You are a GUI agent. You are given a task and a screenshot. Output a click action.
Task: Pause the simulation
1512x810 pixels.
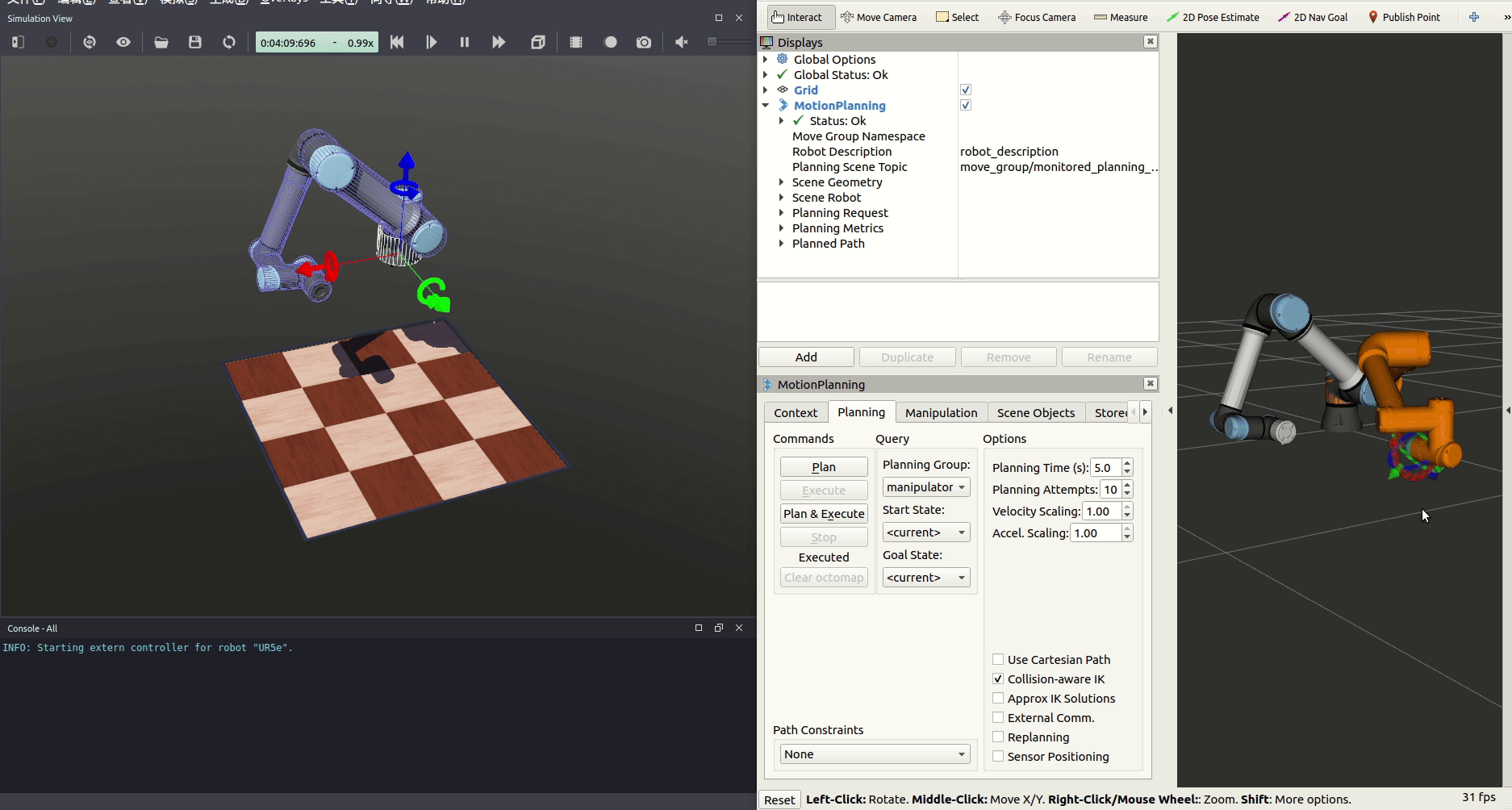(x=465, y=42)
